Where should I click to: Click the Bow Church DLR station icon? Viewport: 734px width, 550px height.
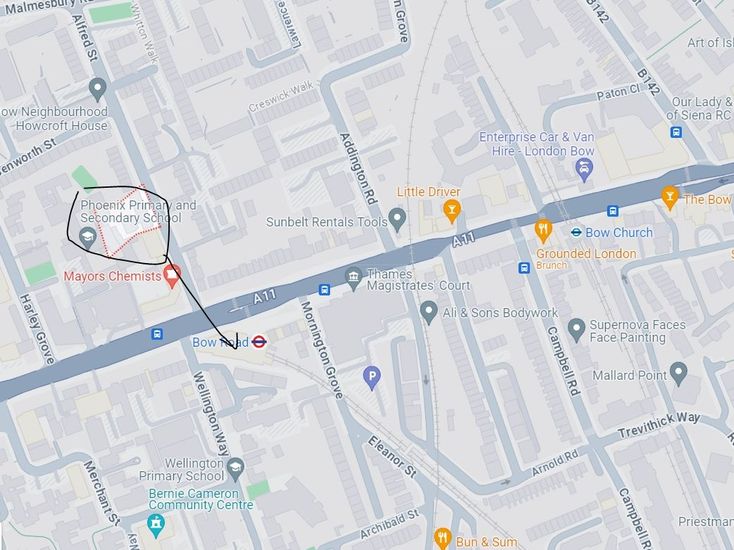(x=576, y=232)
